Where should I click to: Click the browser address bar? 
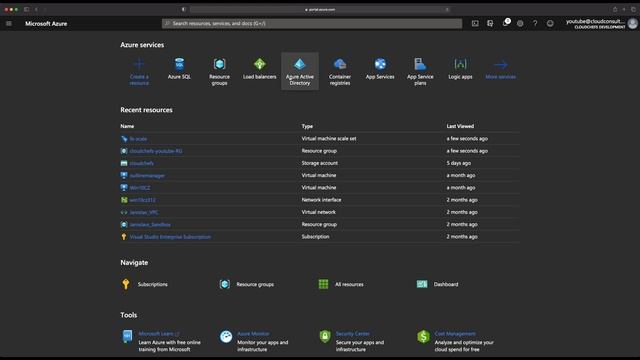[x=320, y=9]
